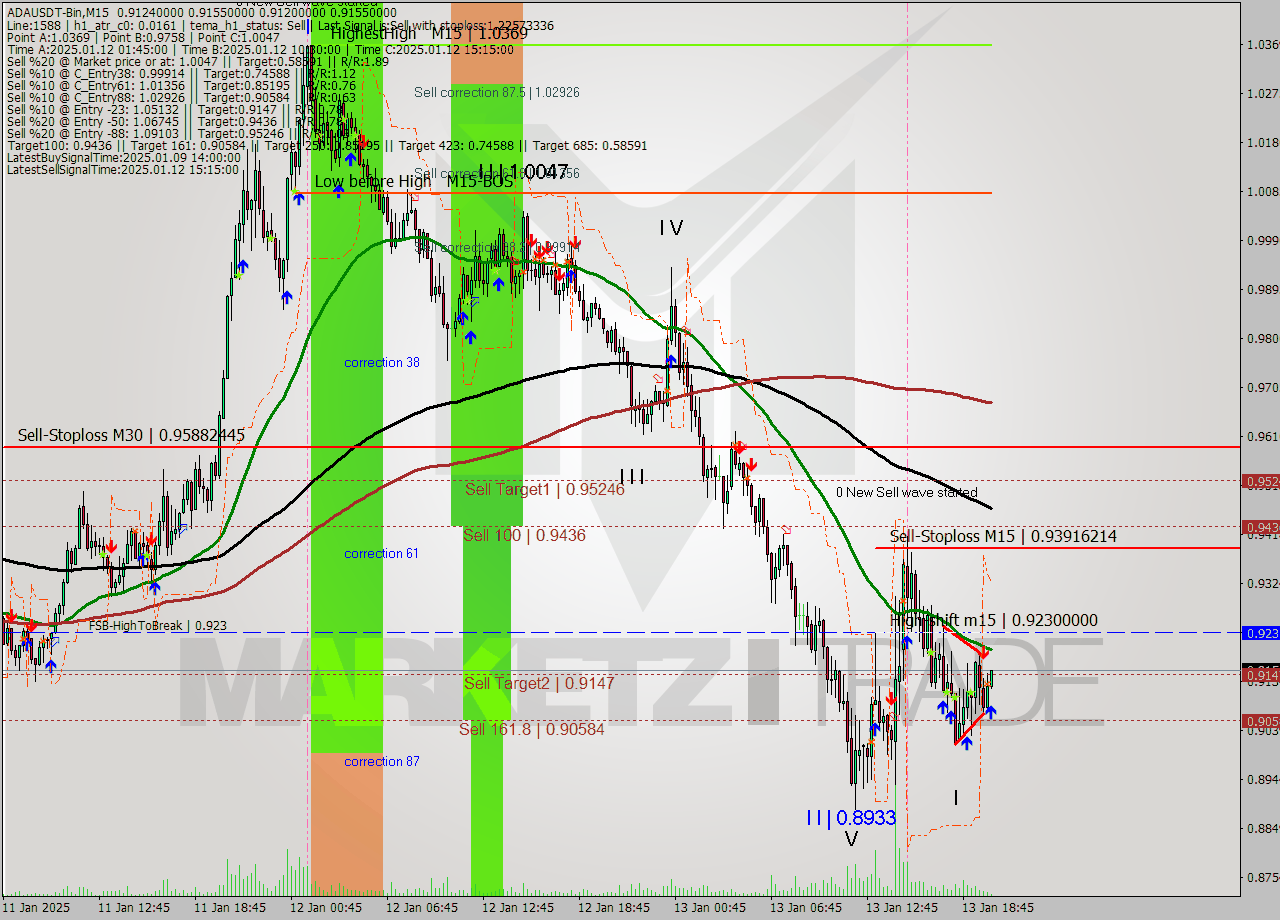Click the wave label II | 0.8933
This screenshot has width=1280, height=920.
(x=851, y=818)
